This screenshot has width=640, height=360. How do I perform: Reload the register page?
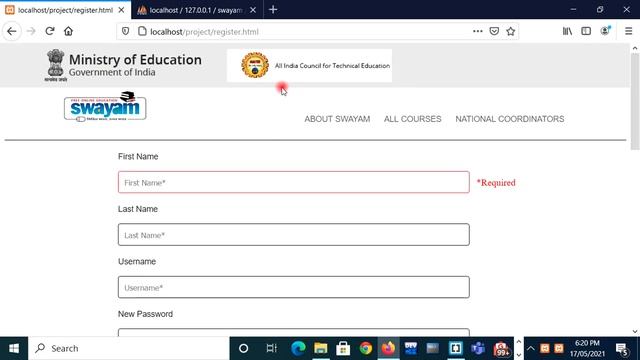(50, 31)
